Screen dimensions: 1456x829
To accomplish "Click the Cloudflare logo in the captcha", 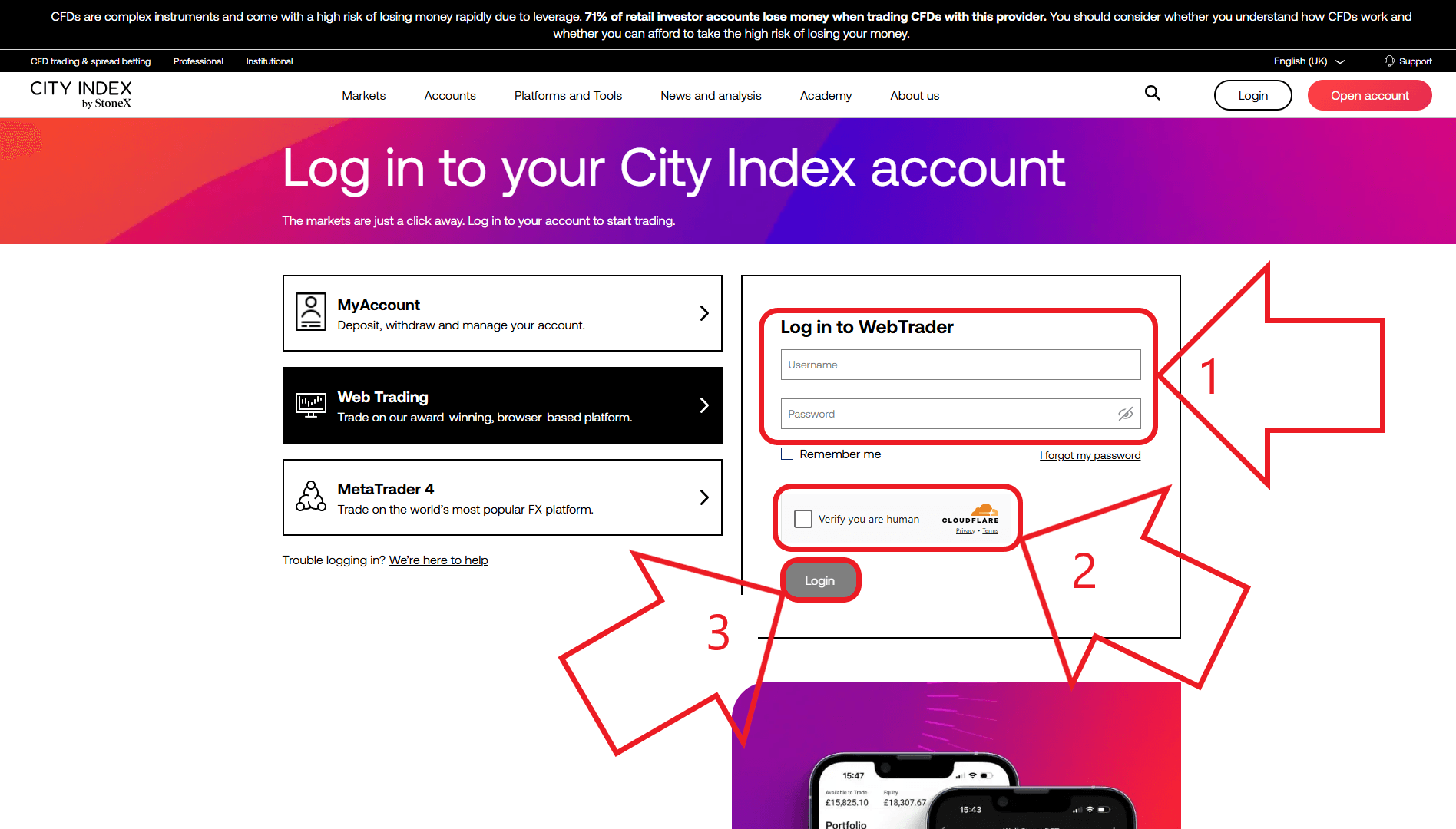I will tap(971, 514).
